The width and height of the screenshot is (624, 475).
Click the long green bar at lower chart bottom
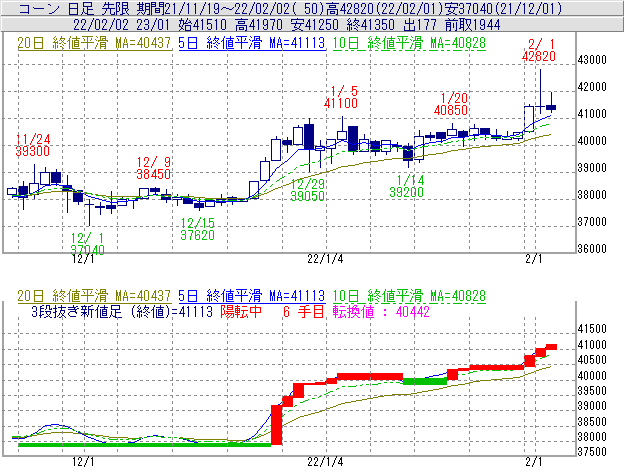[x=144, y=444]
